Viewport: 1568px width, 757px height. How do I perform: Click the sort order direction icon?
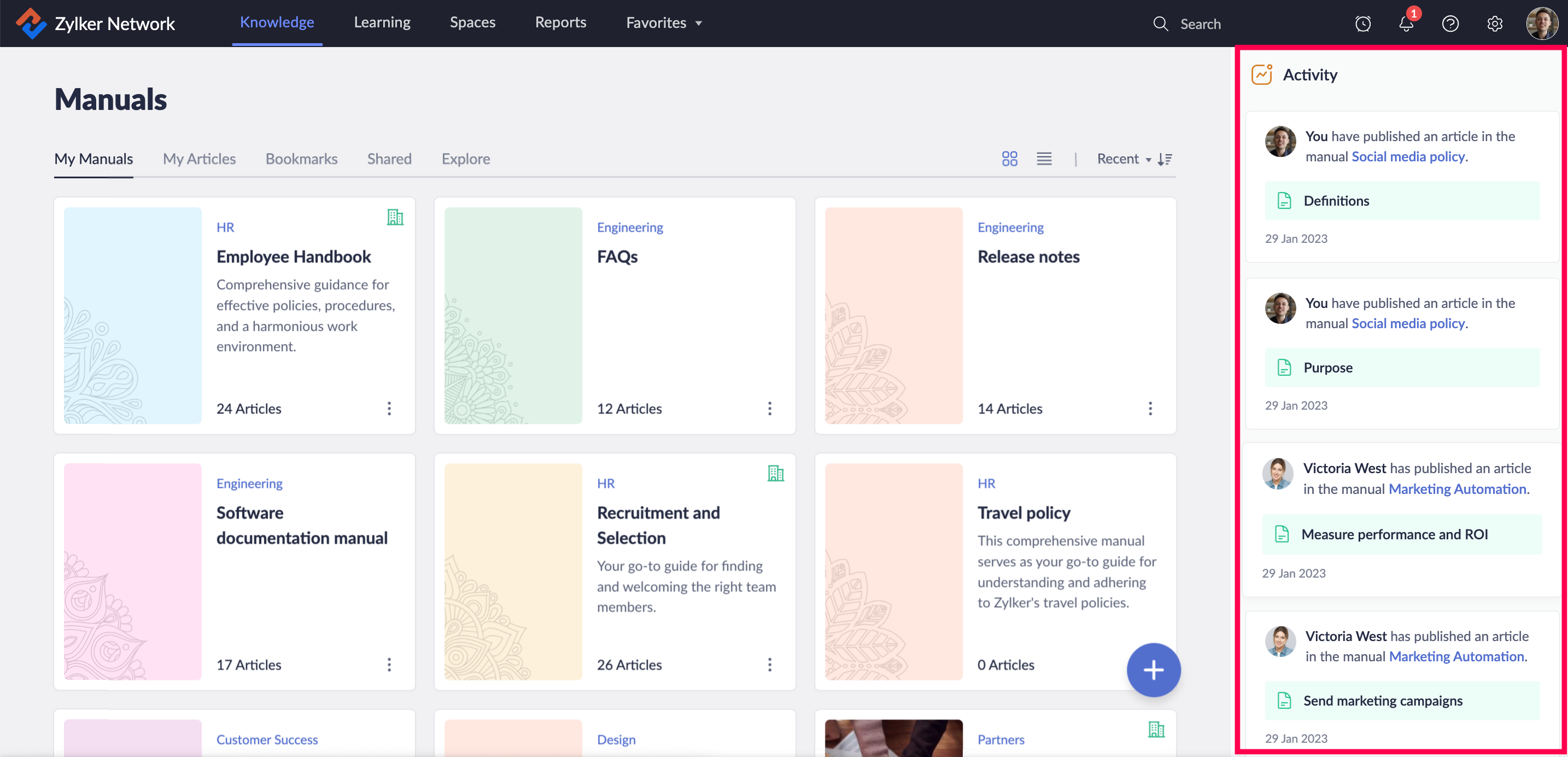pyautogui.click(x=1165, y=159)
